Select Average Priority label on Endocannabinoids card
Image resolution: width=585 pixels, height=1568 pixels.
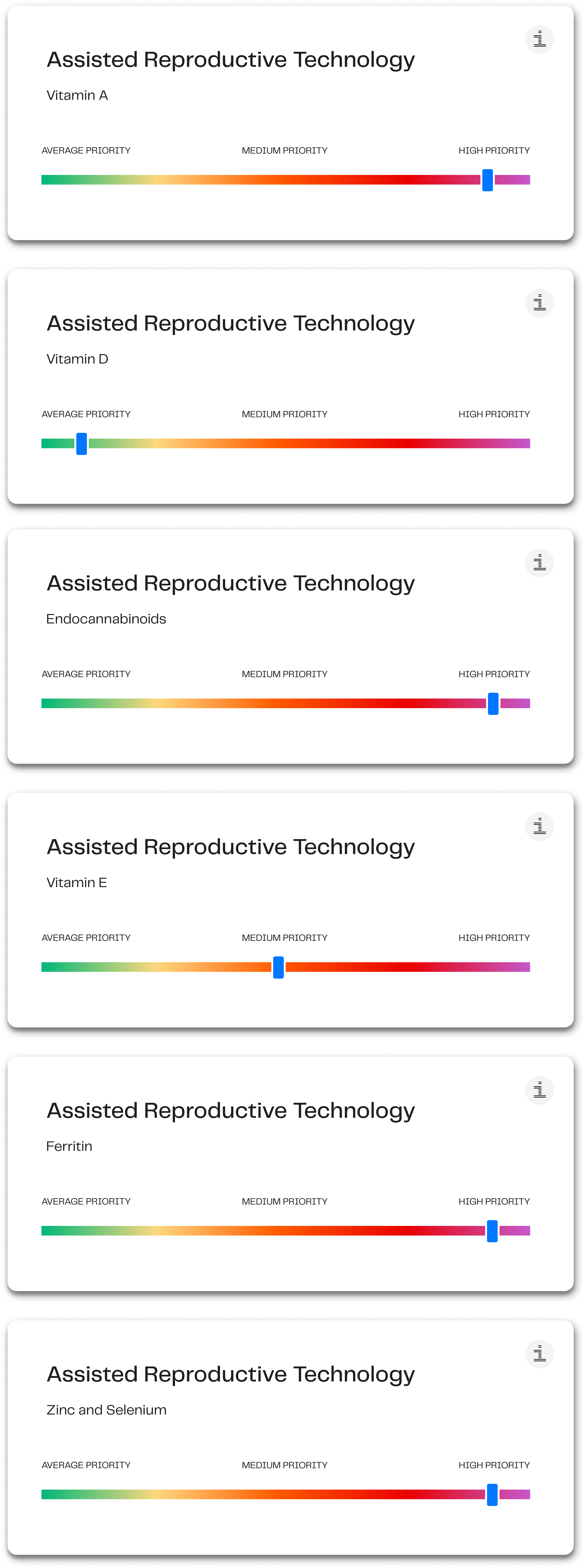click(x=86, y=674)
